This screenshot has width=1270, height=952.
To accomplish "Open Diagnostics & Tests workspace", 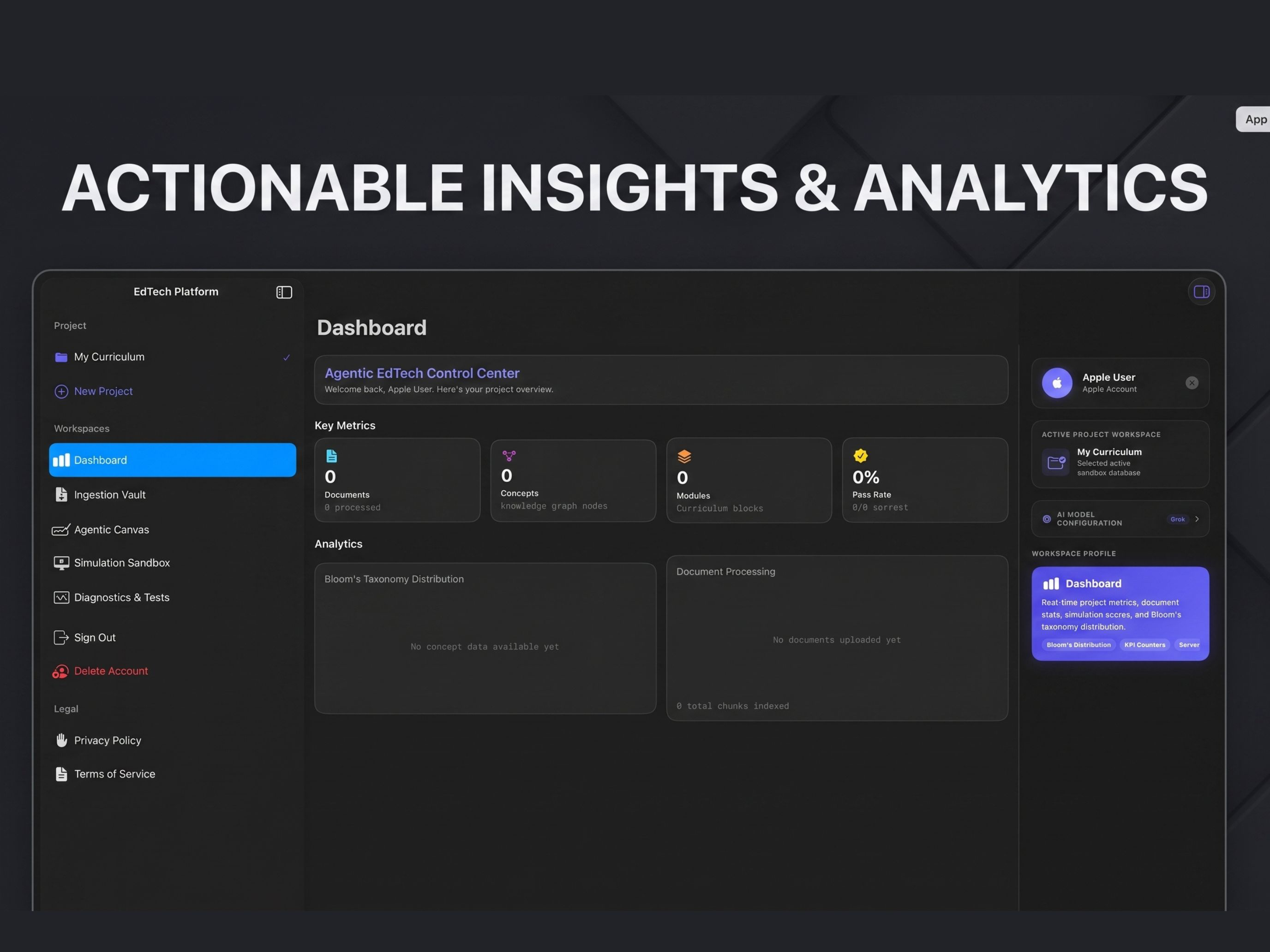I will pos(122,597).
